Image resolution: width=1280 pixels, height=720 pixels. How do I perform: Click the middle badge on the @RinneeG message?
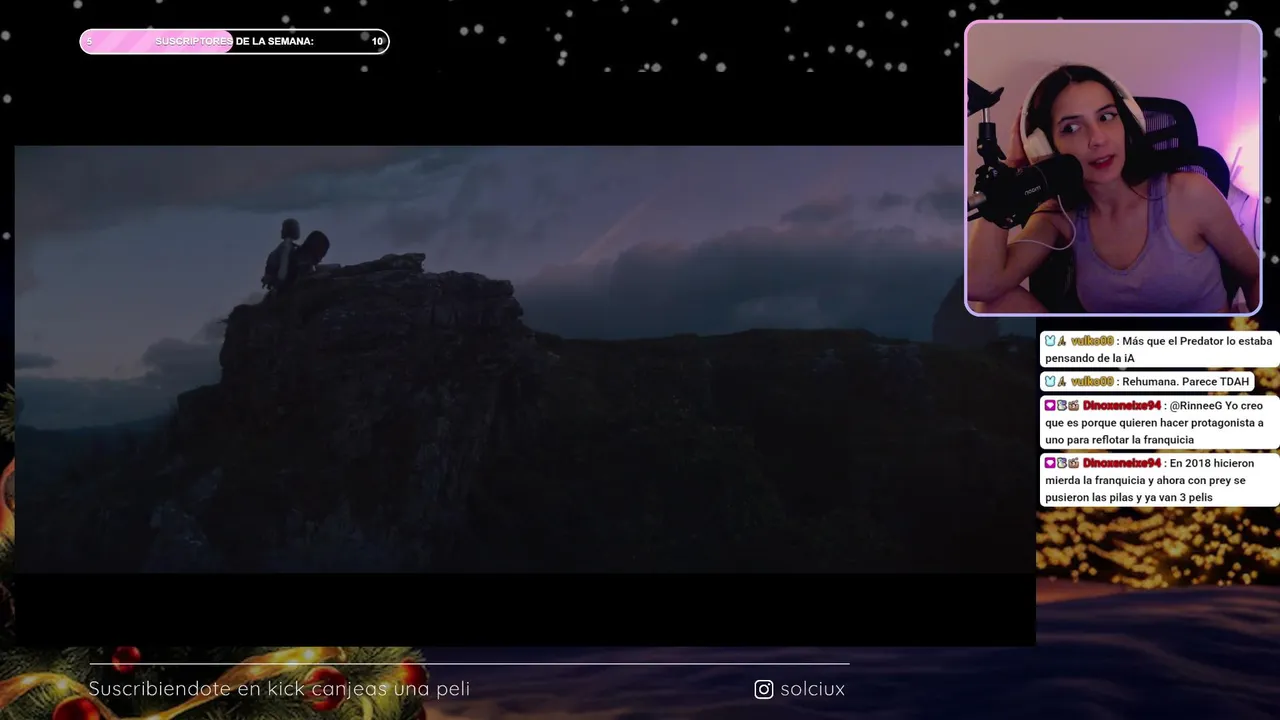point(1062,406)
